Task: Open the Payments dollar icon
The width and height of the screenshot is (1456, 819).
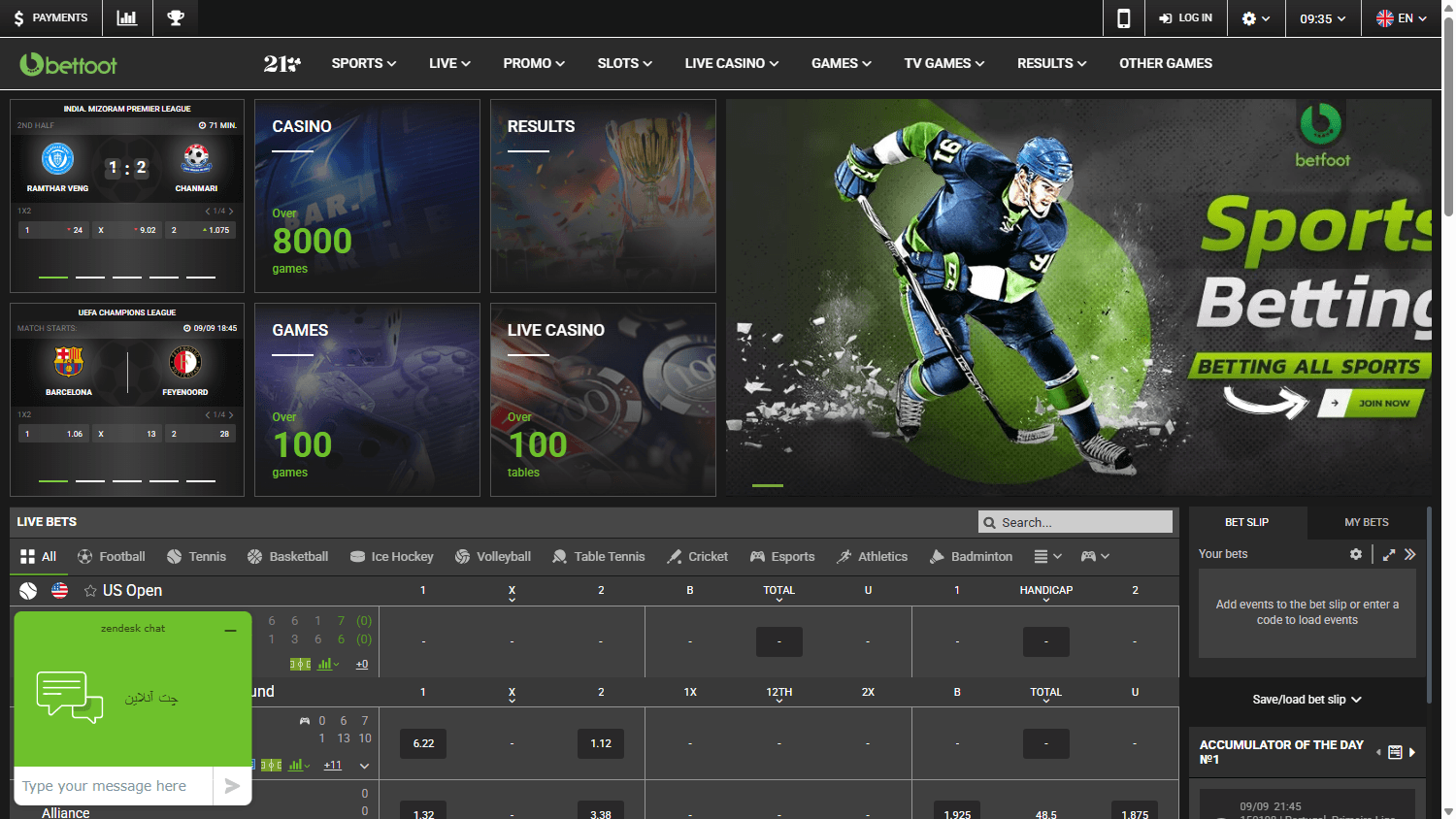Action: coord(19,17)
